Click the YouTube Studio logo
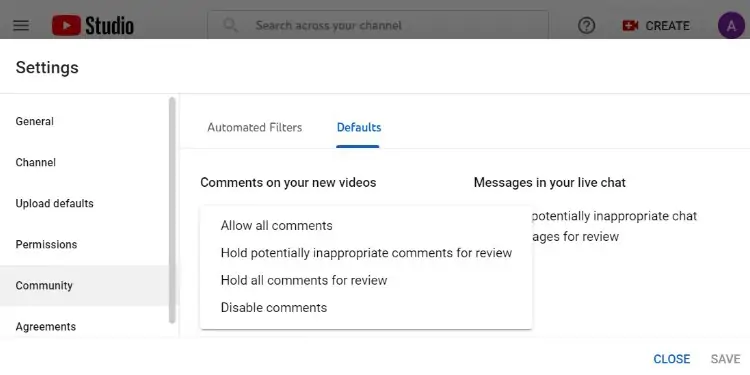 93,25
